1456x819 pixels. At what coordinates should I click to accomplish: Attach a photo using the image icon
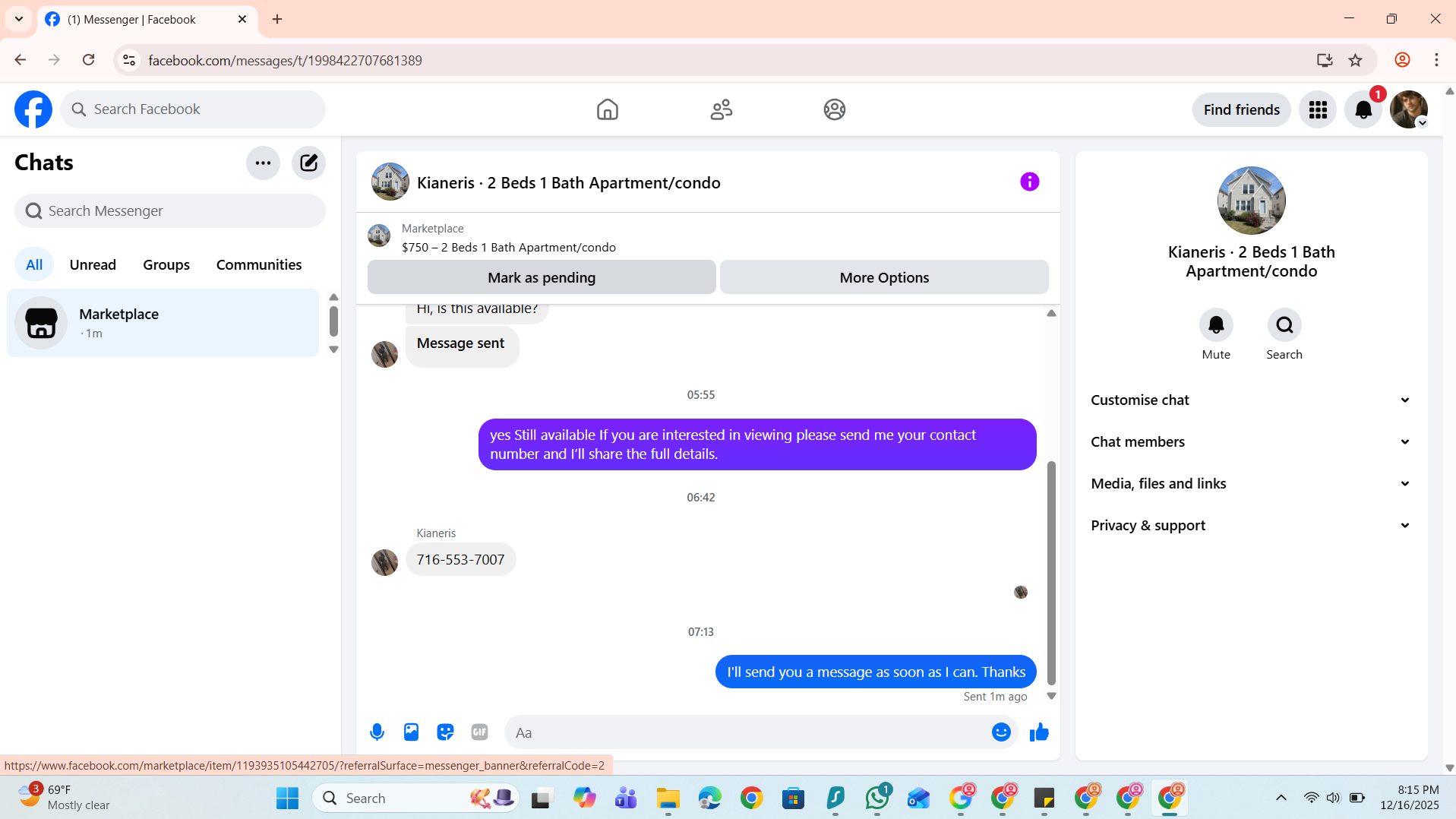tap(411, 732)
